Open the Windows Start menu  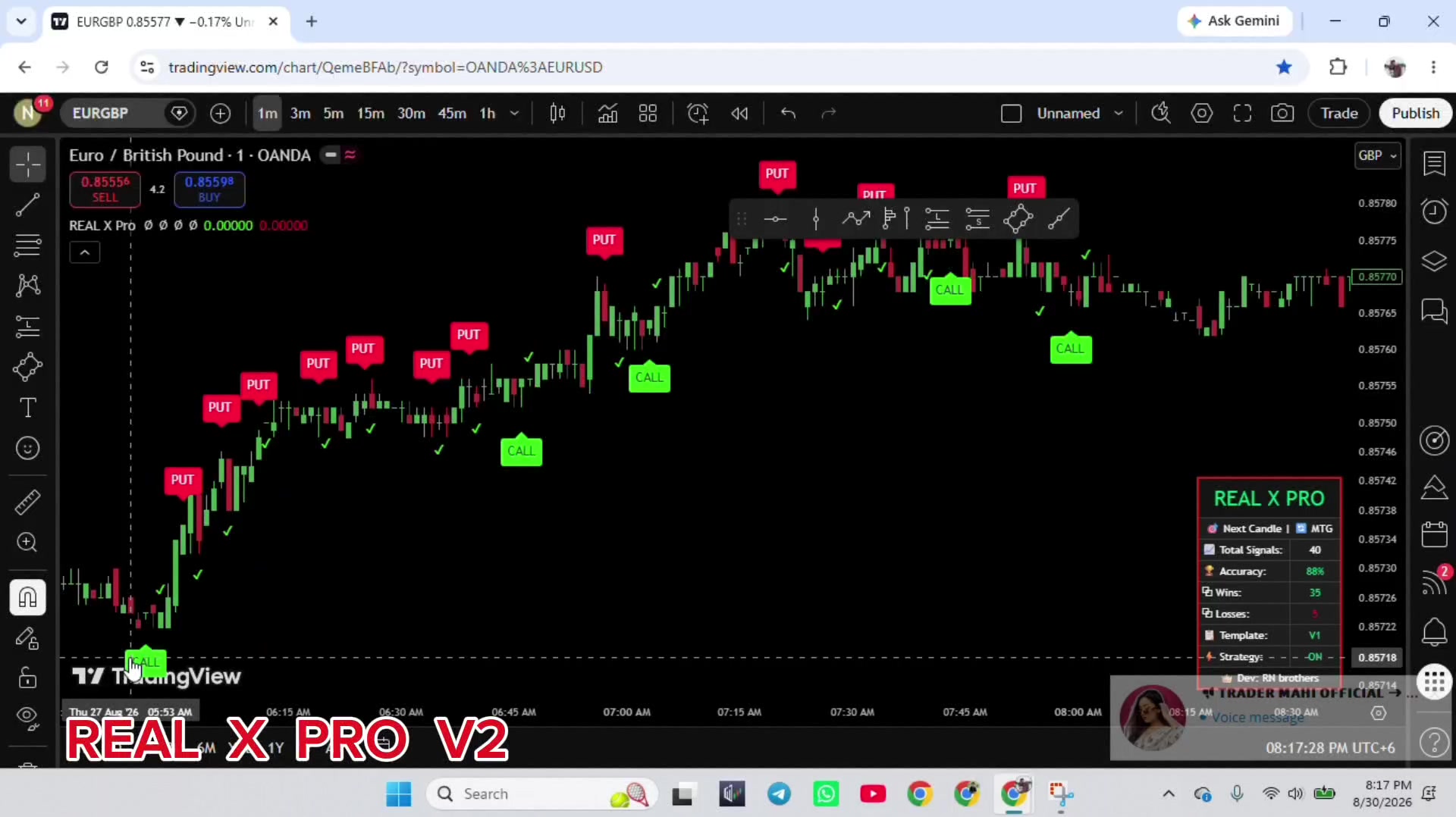(398, 794)
